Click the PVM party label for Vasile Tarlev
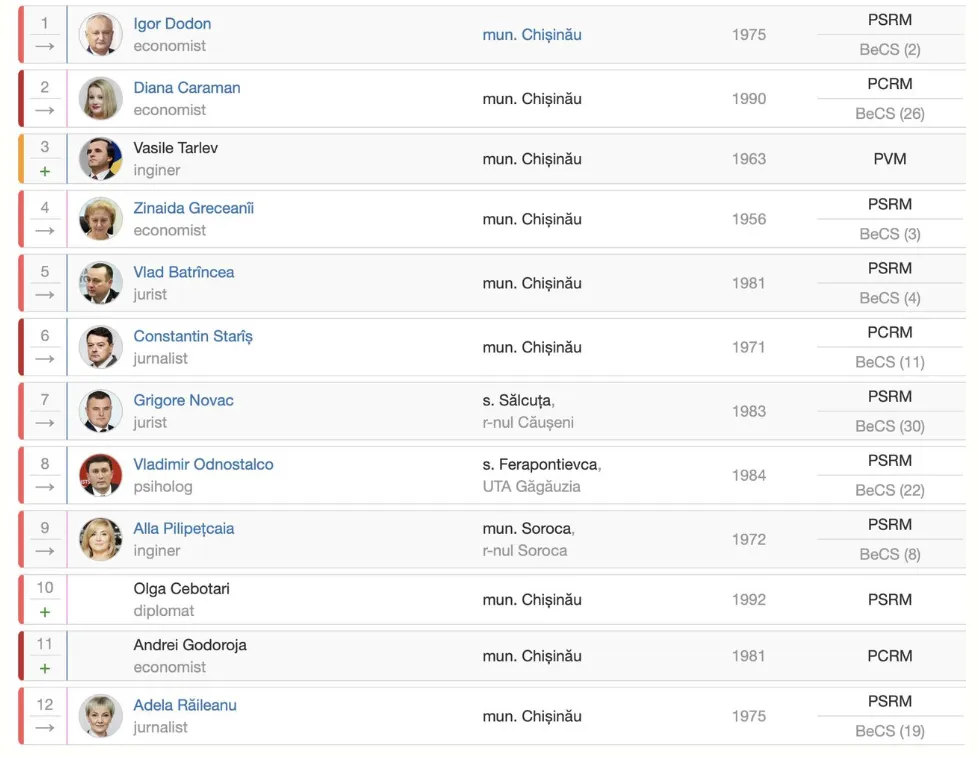 click(890, 159)
